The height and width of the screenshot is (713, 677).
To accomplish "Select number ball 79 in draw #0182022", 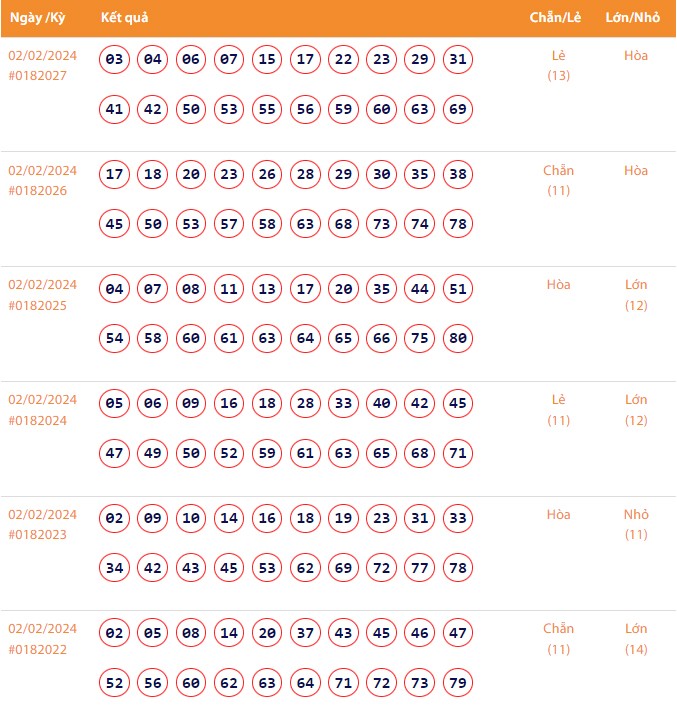I will 458,683.
